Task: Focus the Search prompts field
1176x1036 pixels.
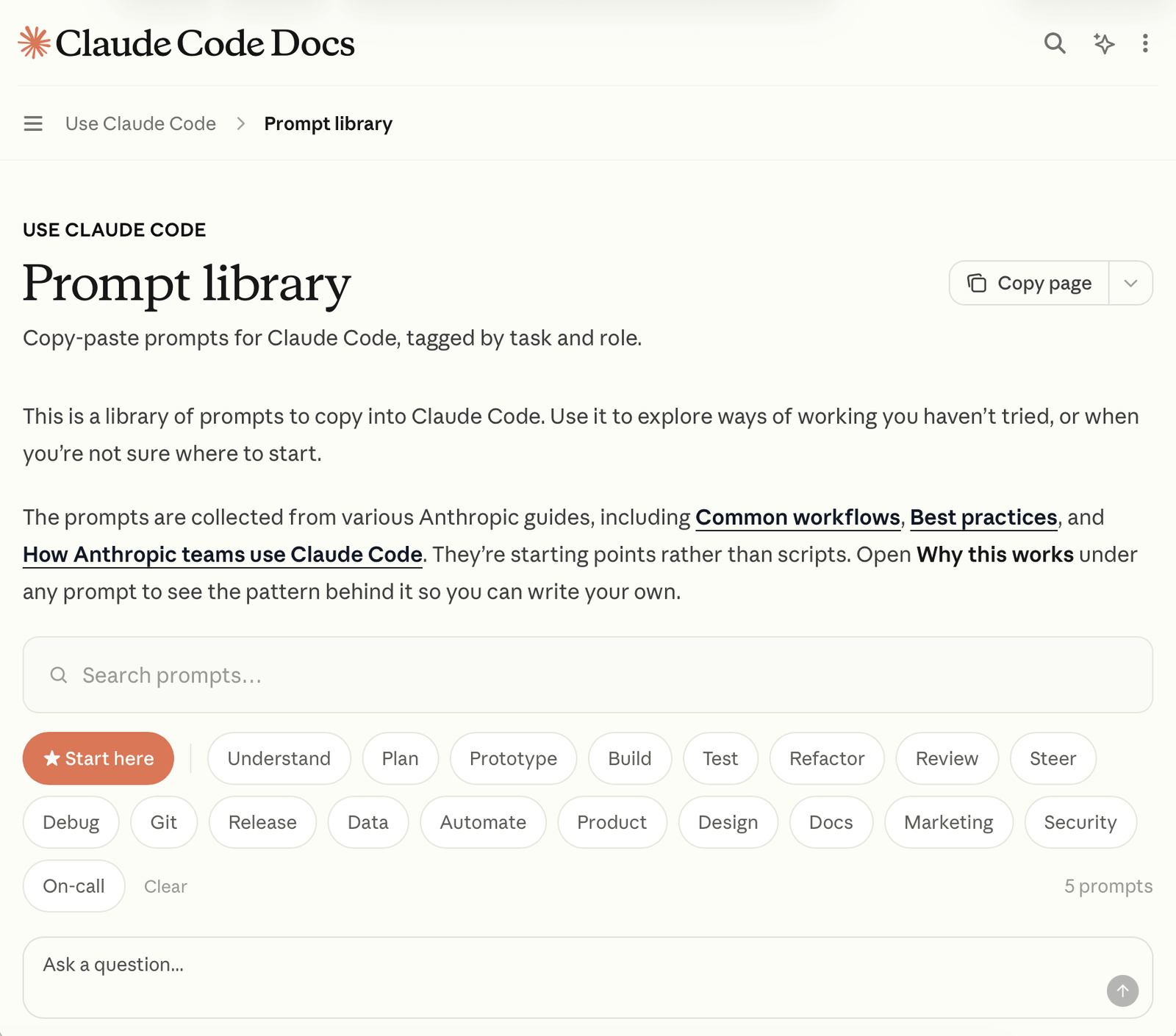Action: point(588,675)
